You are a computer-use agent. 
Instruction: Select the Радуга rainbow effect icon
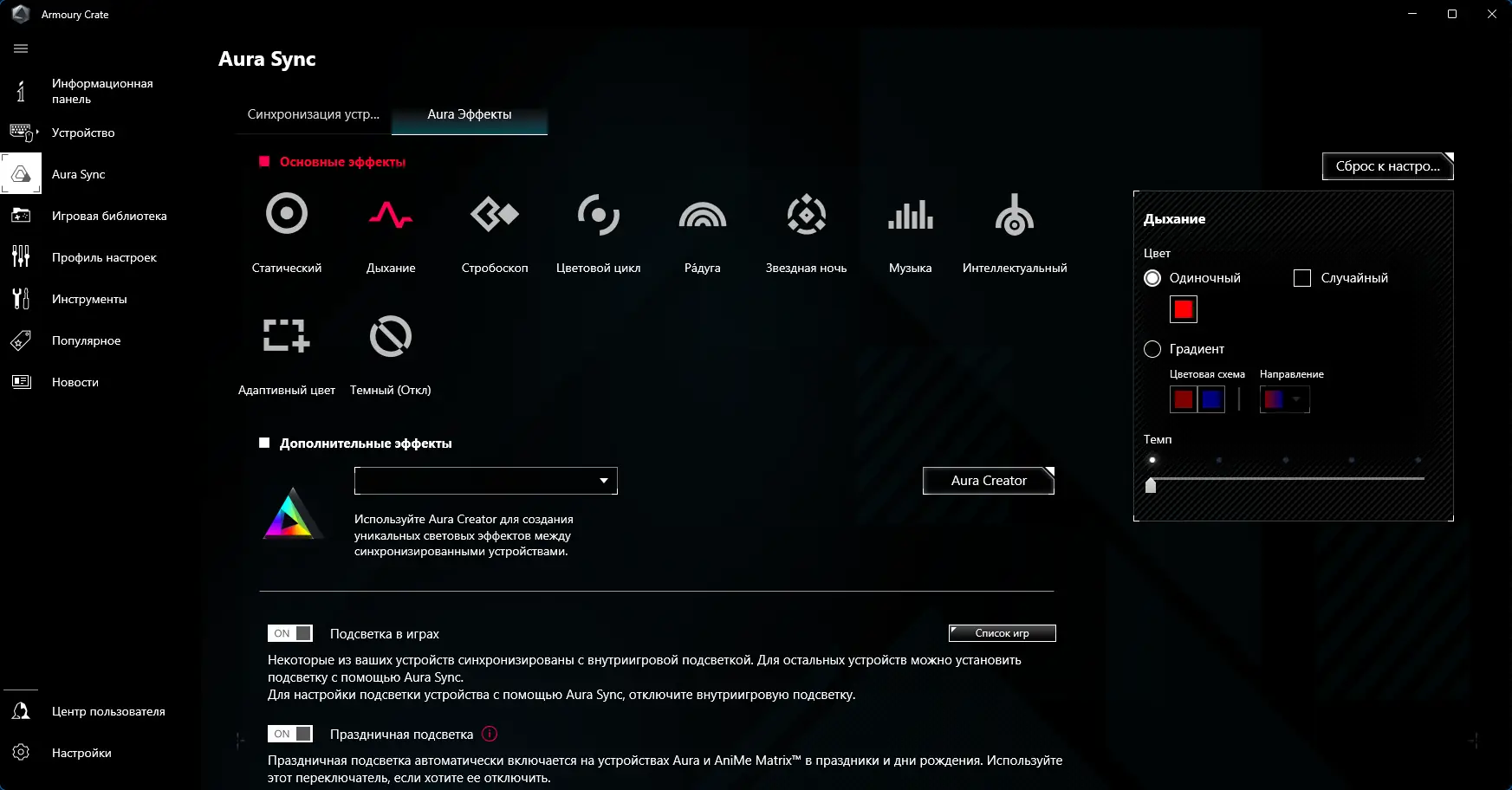coord(703,214)
